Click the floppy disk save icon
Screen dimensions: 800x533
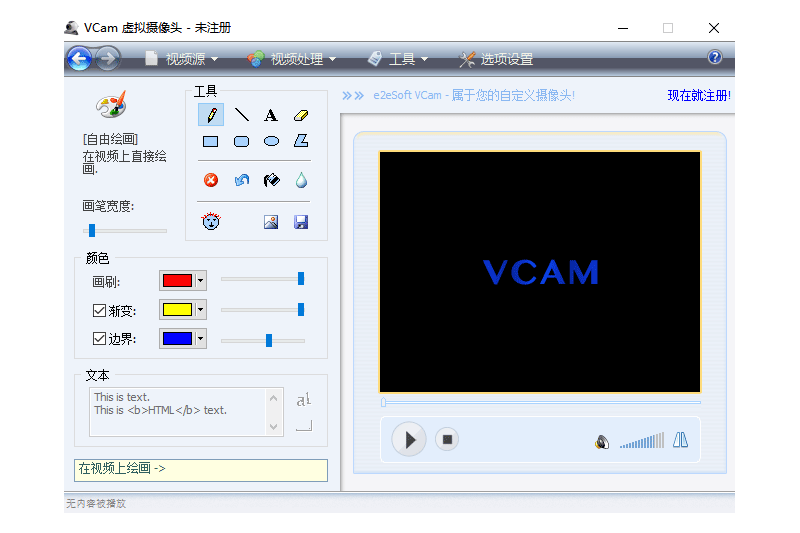[x=301, y=222]
